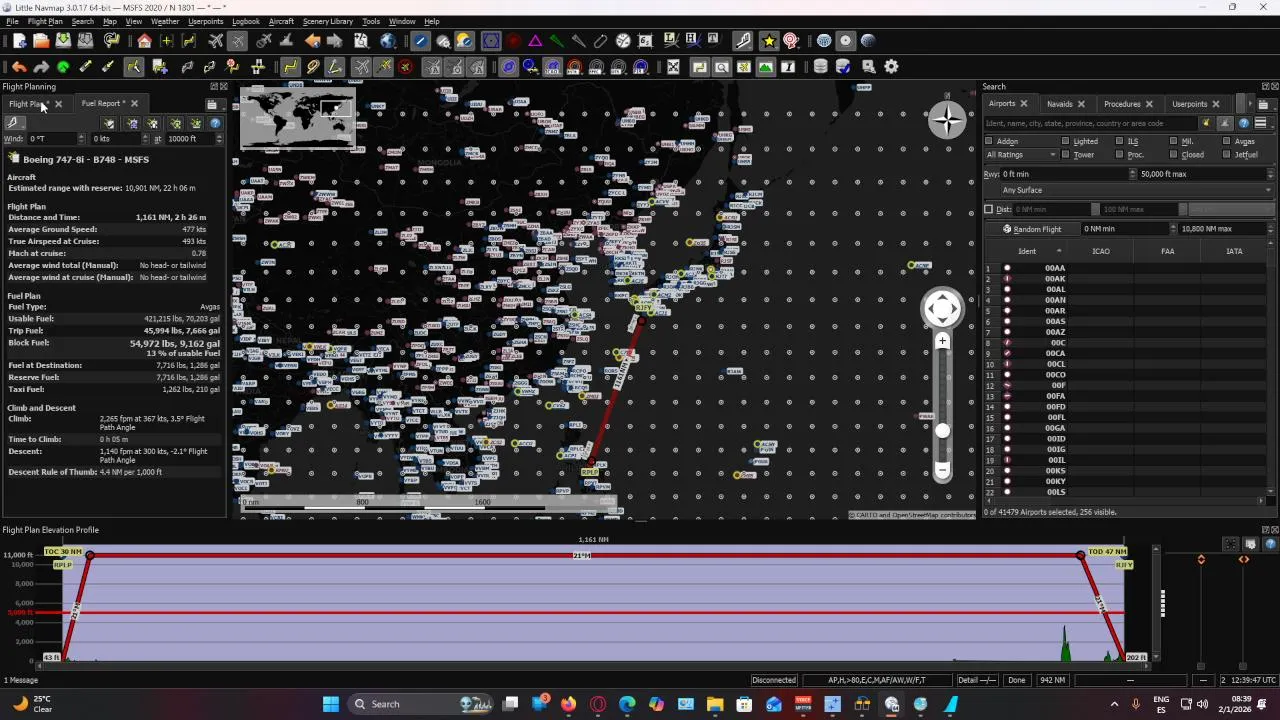Switch to the Navaids tab
The image size is (1280, 720).
1059,104
